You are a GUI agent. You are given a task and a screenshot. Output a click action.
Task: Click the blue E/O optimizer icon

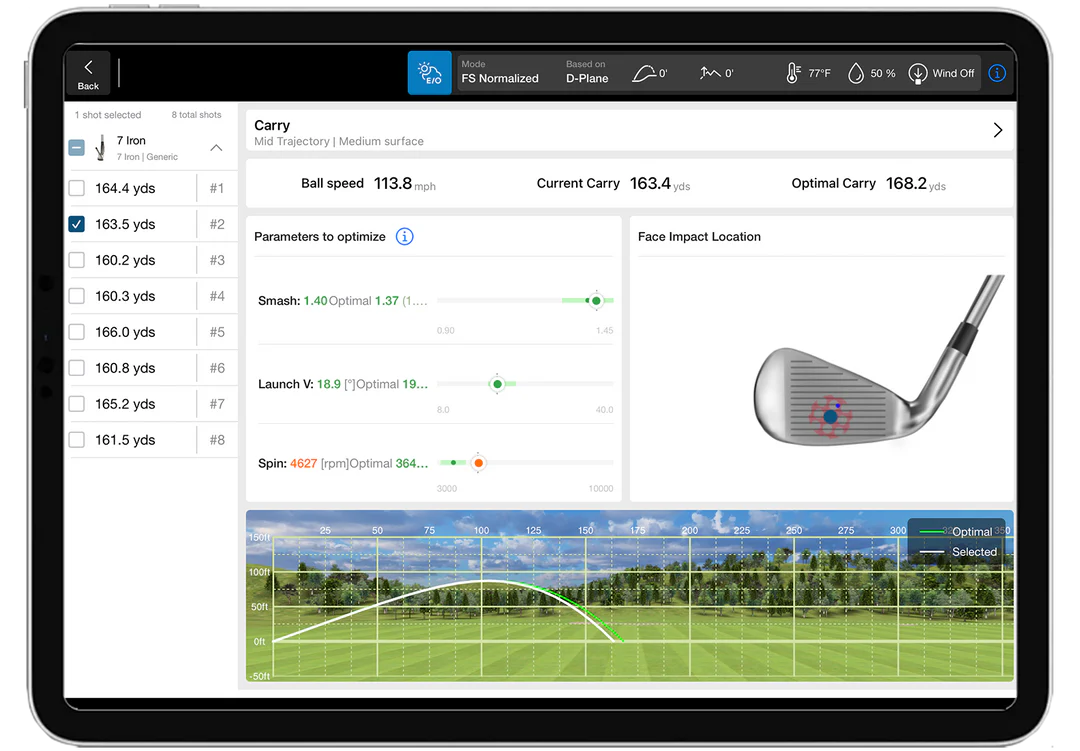point(429,73)
